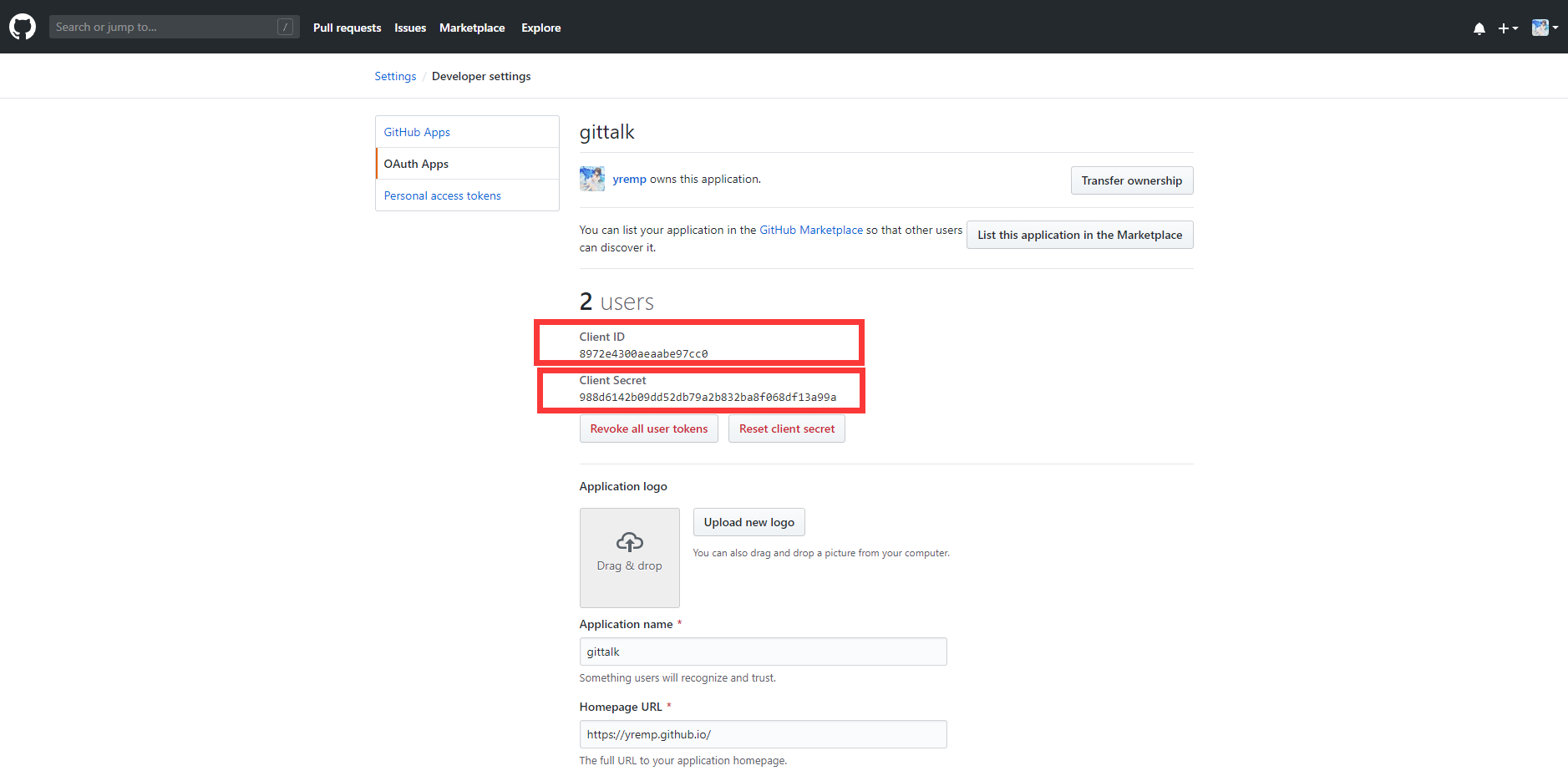The image size is (1568, 781).
Task: Open the plus create-new dropdown
Action: click(1508, 28)
